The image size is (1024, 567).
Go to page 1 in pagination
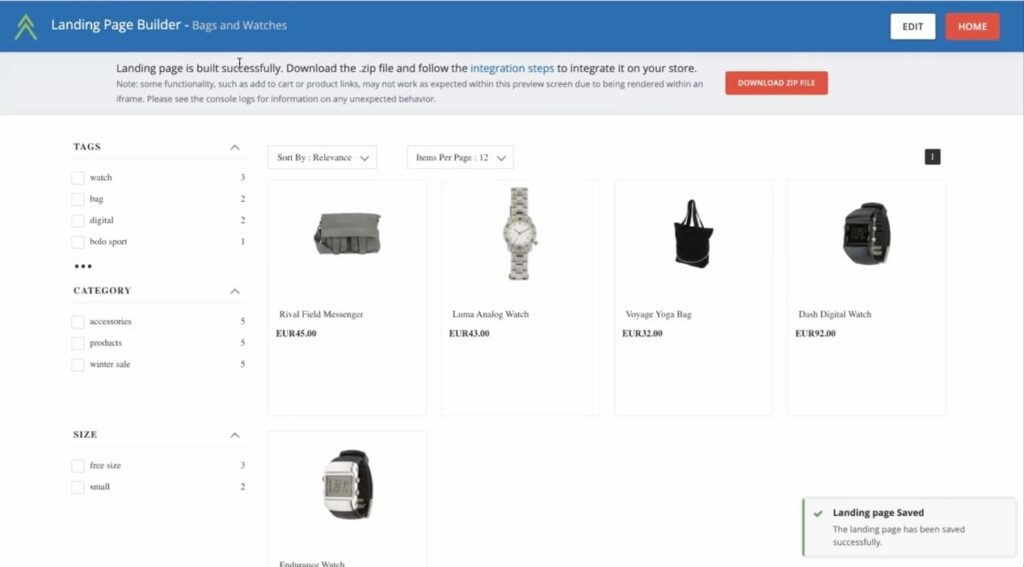[x=932, y=157]
